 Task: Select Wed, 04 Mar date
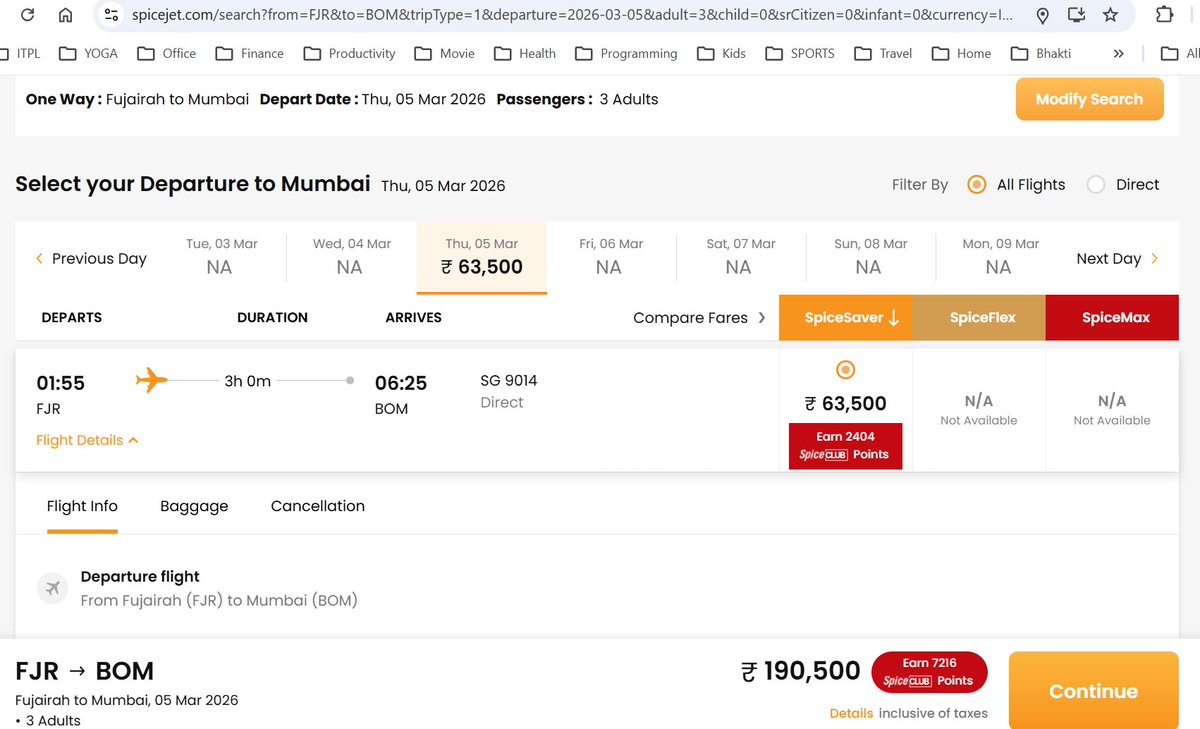352,258
